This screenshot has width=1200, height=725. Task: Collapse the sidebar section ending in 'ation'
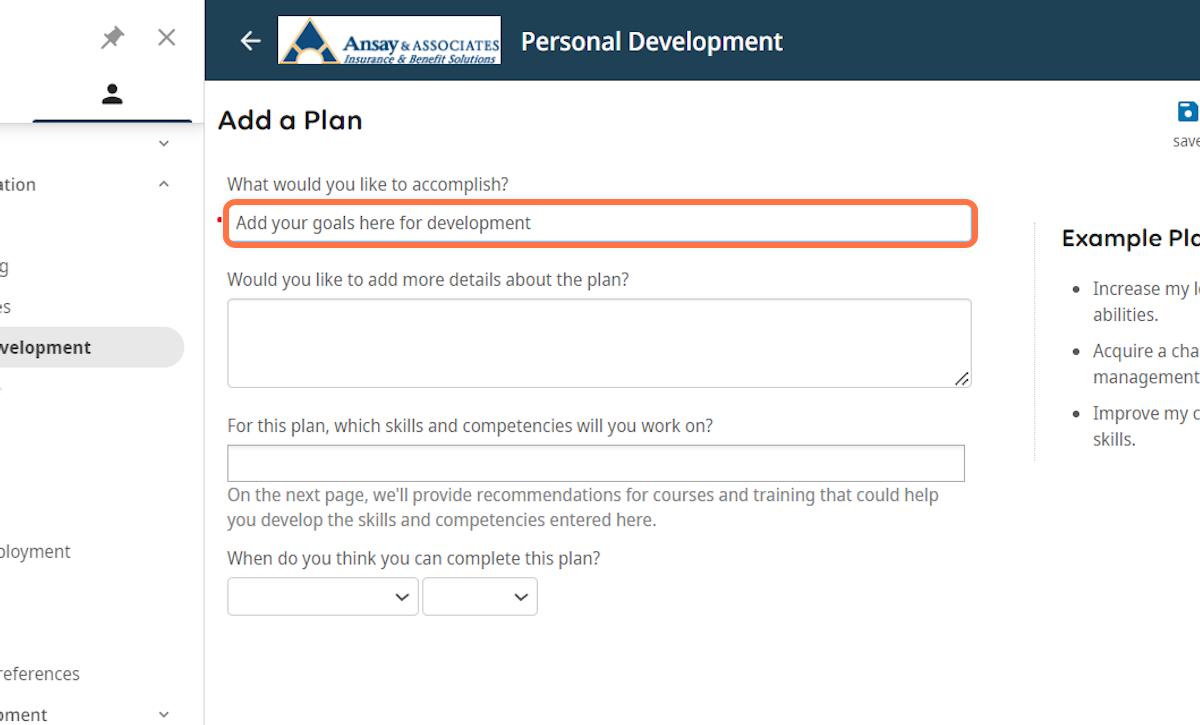pos(165,185)
